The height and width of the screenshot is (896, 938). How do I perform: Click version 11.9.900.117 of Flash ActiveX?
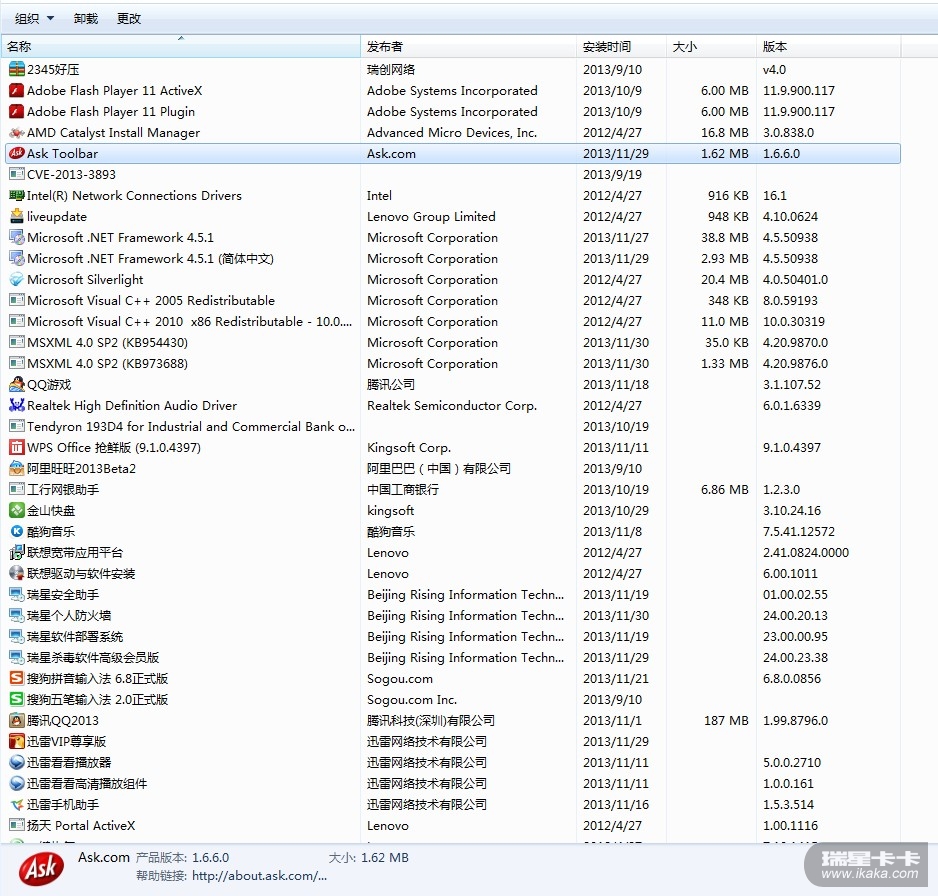coord(799,90)
